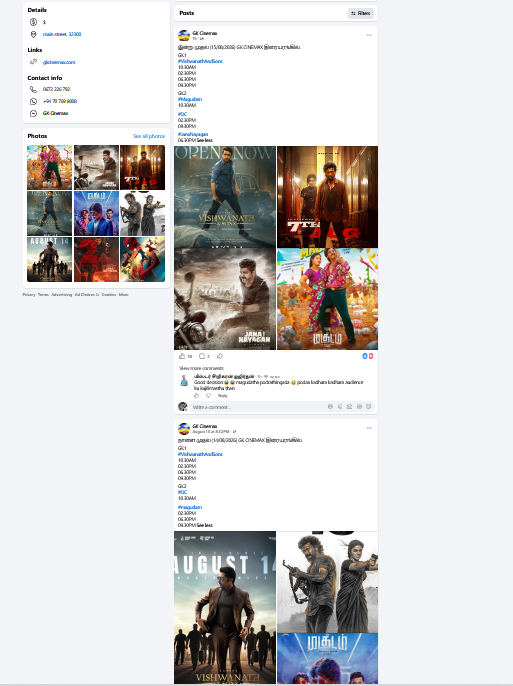
Task: Click phone number 0672 226 792
Action: pos(56,89)
